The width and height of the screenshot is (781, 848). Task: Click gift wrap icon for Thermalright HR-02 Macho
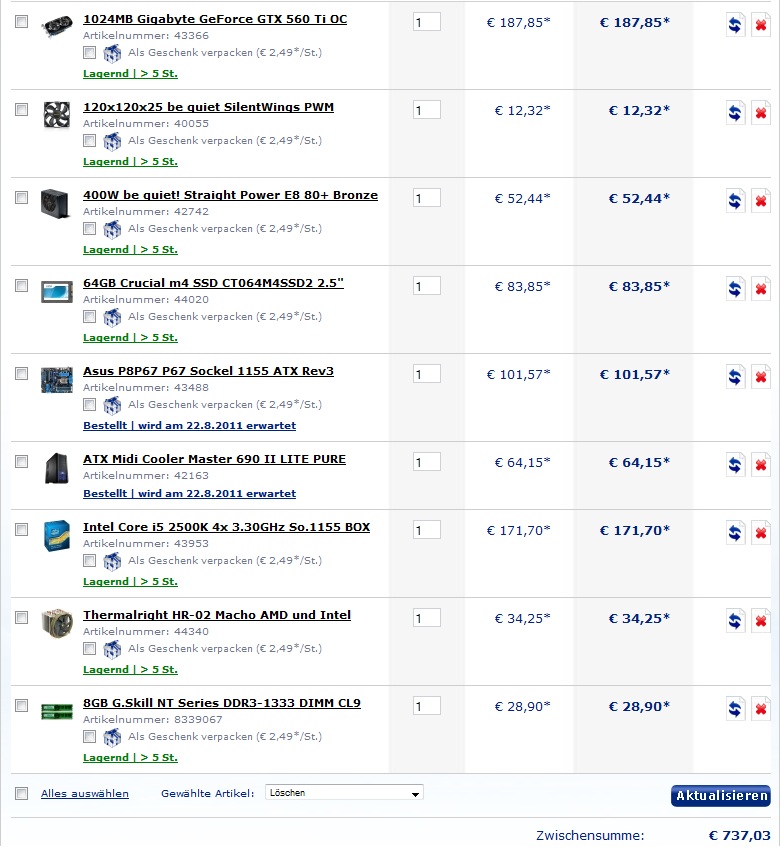click(x=112, y=649)
